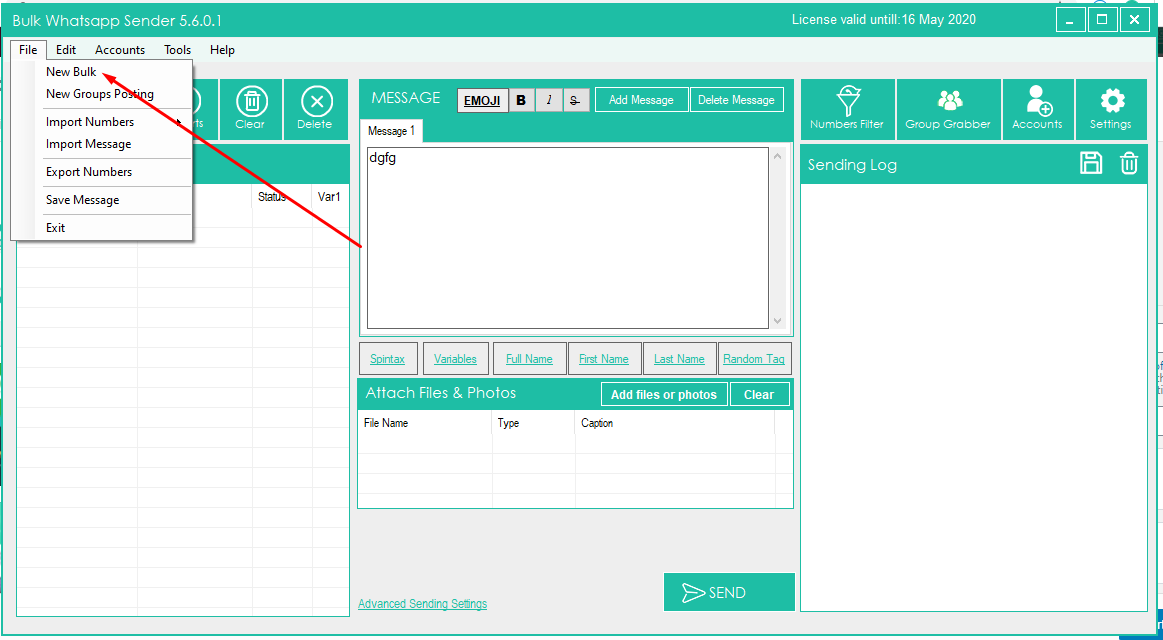Open the Advanced Sending Settings link
The image size is (1163, 640).
pyautogui.click(x=422, y=604)
